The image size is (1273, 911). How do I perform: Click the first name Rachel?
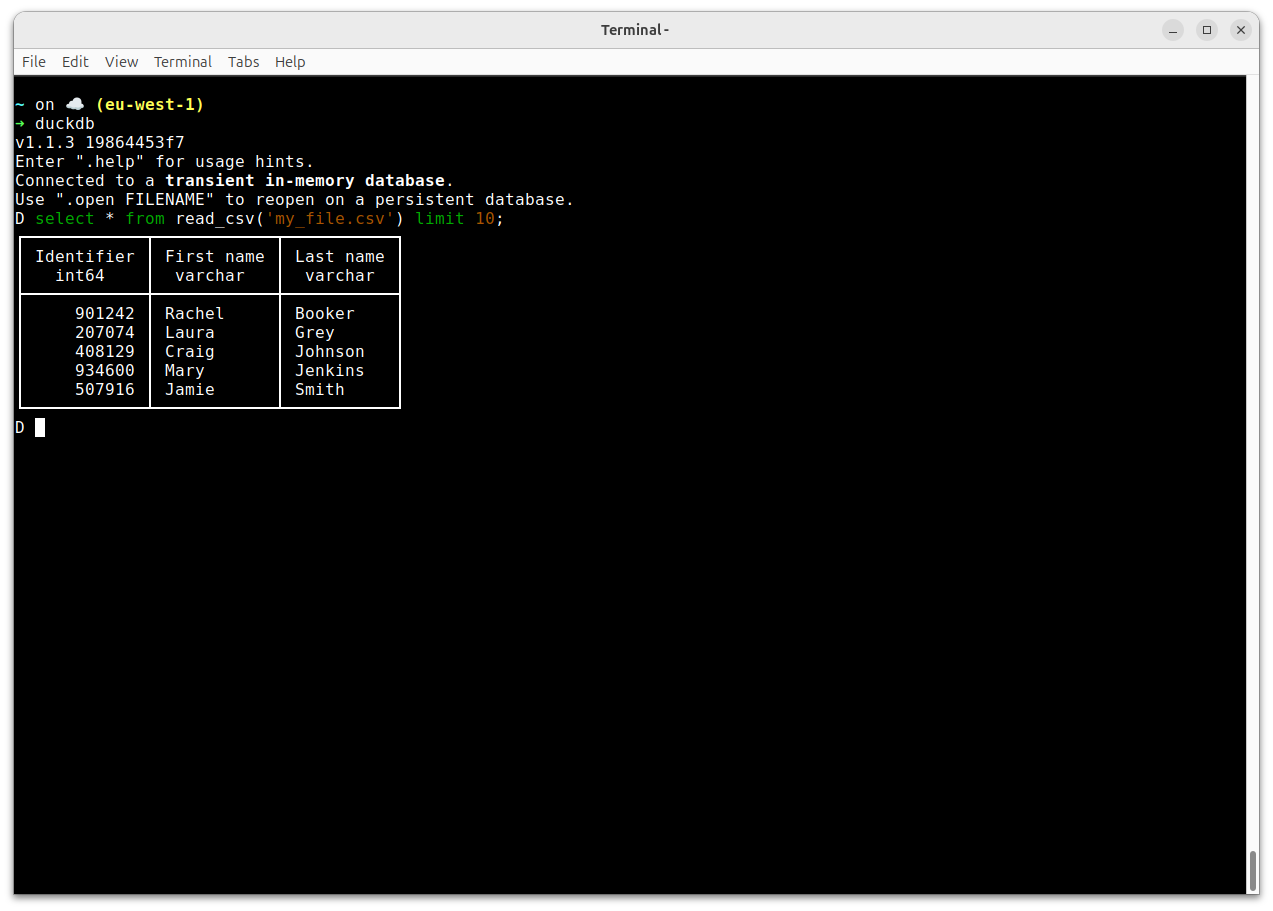tap(195, 313)
